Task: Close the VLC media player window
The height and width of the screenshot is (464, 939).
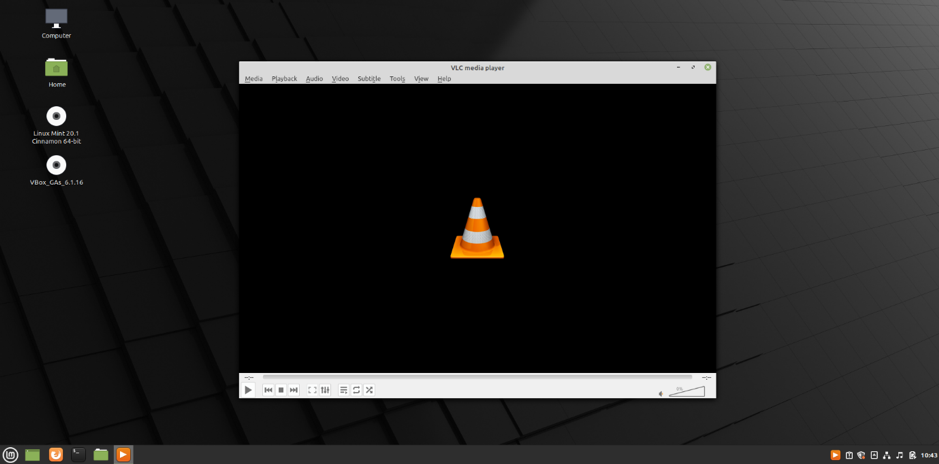Action: pyautogui.click(x=708, y=68)
